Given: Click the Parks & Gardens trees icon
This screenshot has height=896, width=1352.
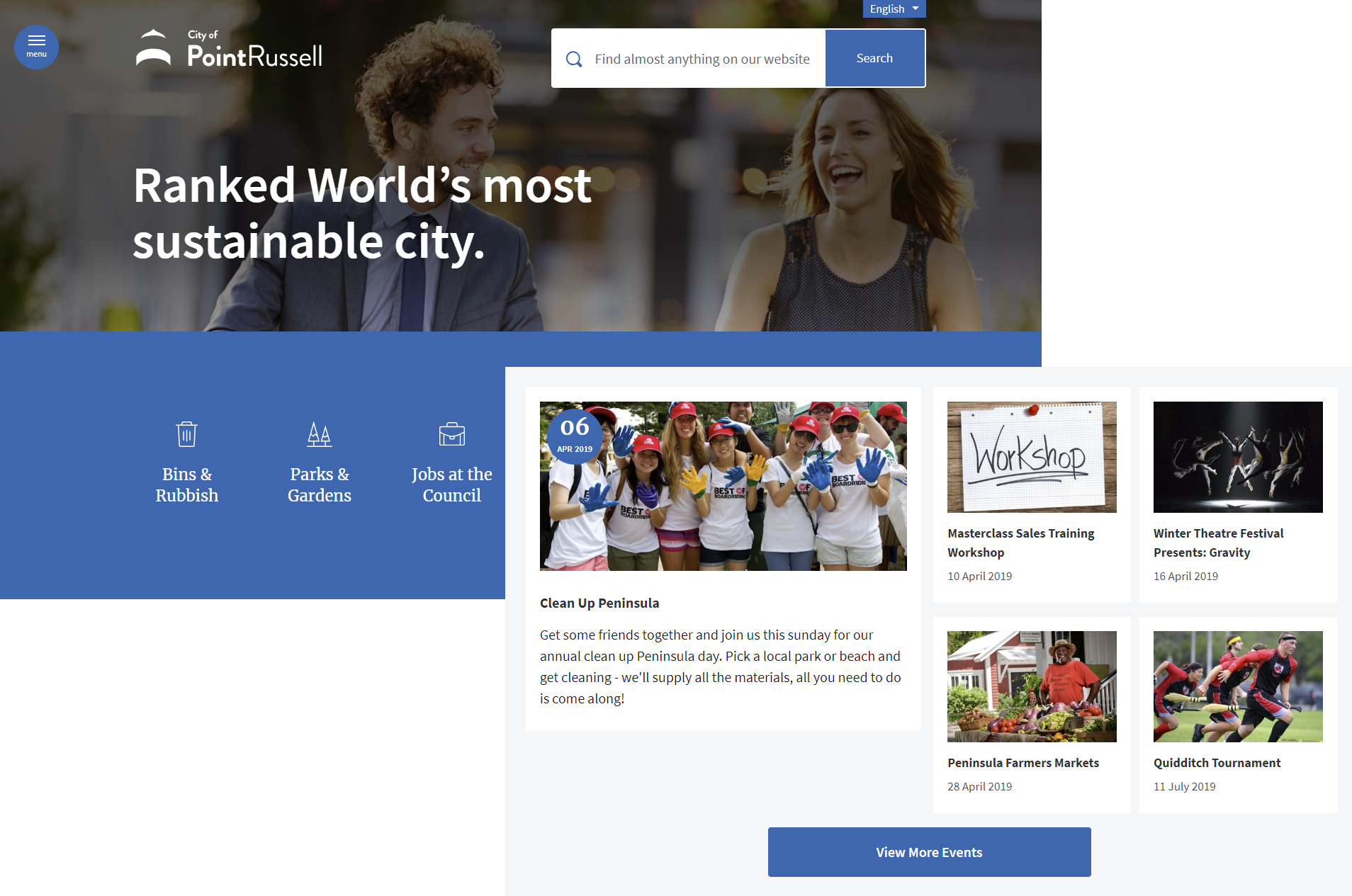Looking at the screenshot, I should (319, 434).
